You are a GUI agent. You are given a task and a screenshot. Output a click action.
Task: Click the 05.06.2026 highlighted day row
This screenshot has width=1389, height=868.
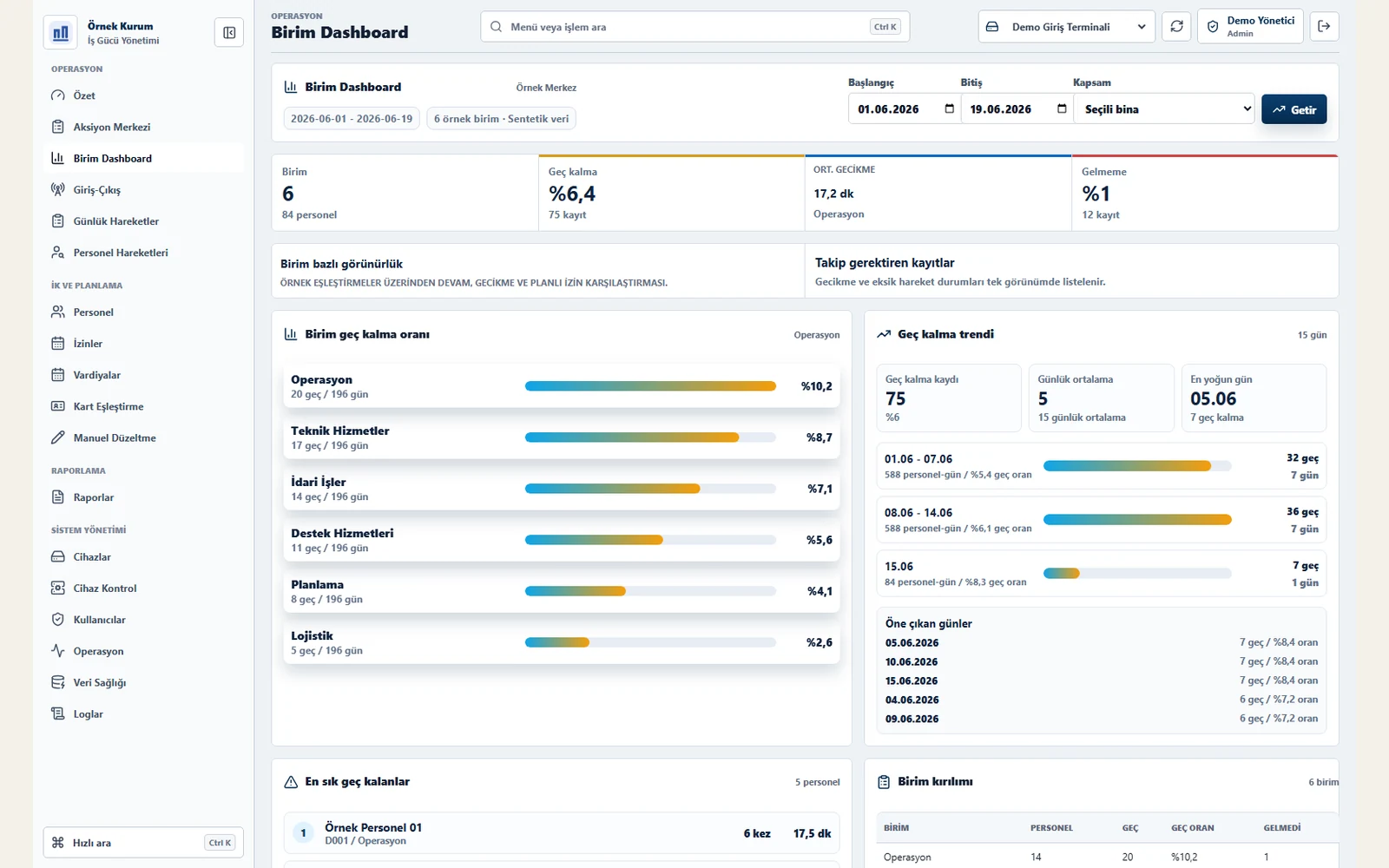click(1102, 642)
